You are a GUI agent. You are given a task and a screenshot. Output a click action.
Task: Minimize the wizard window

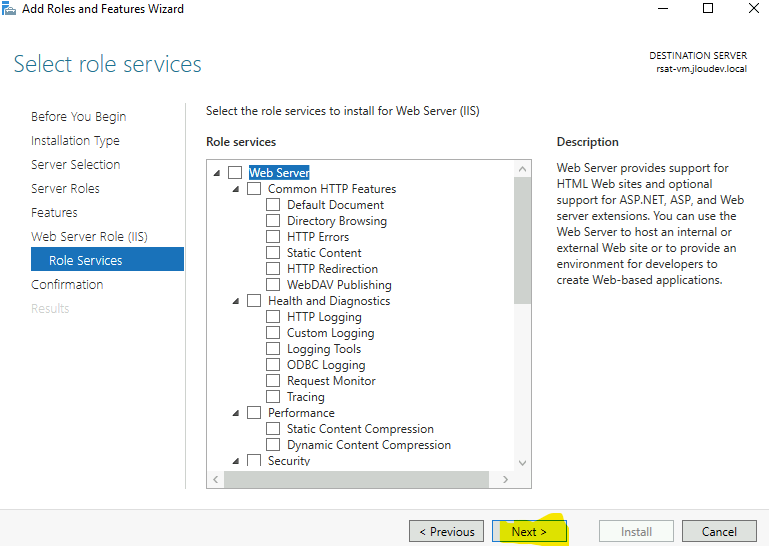pyautogui.click(x=663, y=8)
